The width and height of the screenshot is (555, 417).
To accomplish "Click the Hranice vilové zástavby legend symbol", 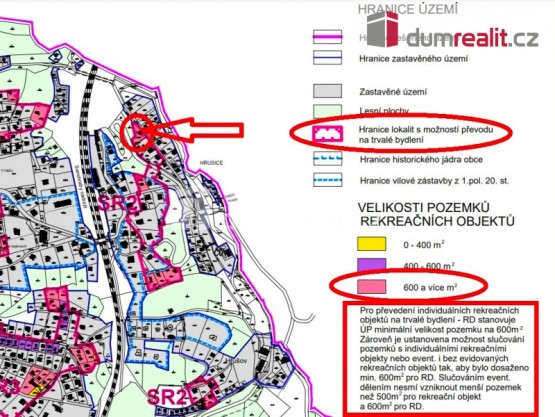I will (327, 180).
